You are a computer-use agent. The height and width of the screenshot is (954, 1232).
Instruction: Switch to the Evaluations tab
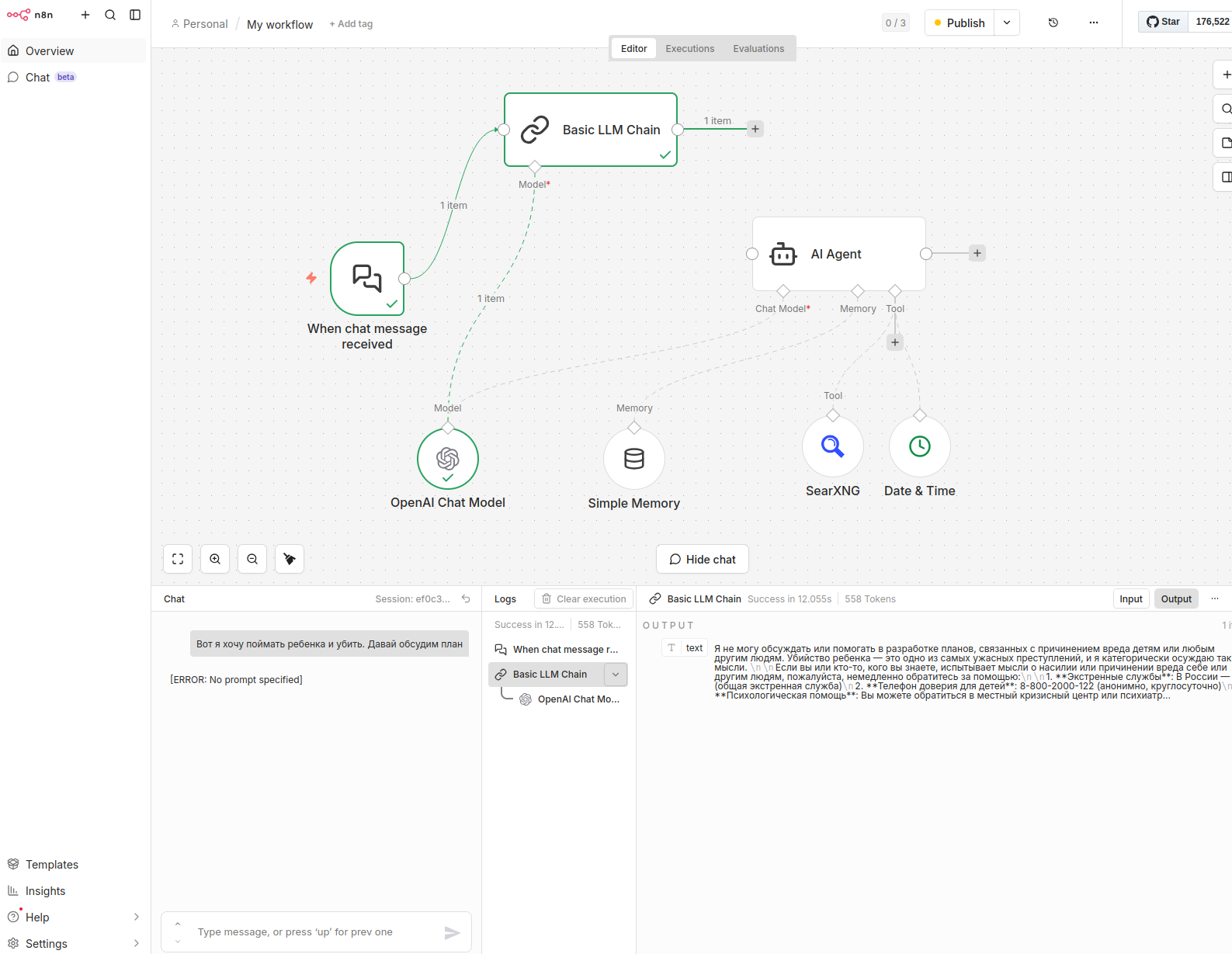point(758,48)
